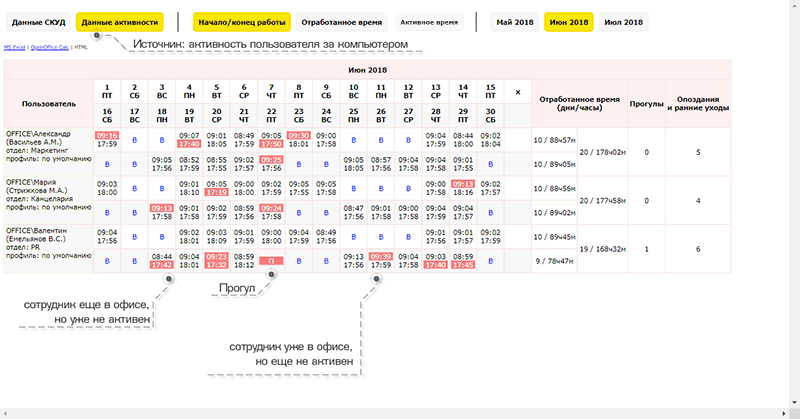Click the red 17:50 early-leave marker
800x419 pixels.
click(x=271, y=144)
